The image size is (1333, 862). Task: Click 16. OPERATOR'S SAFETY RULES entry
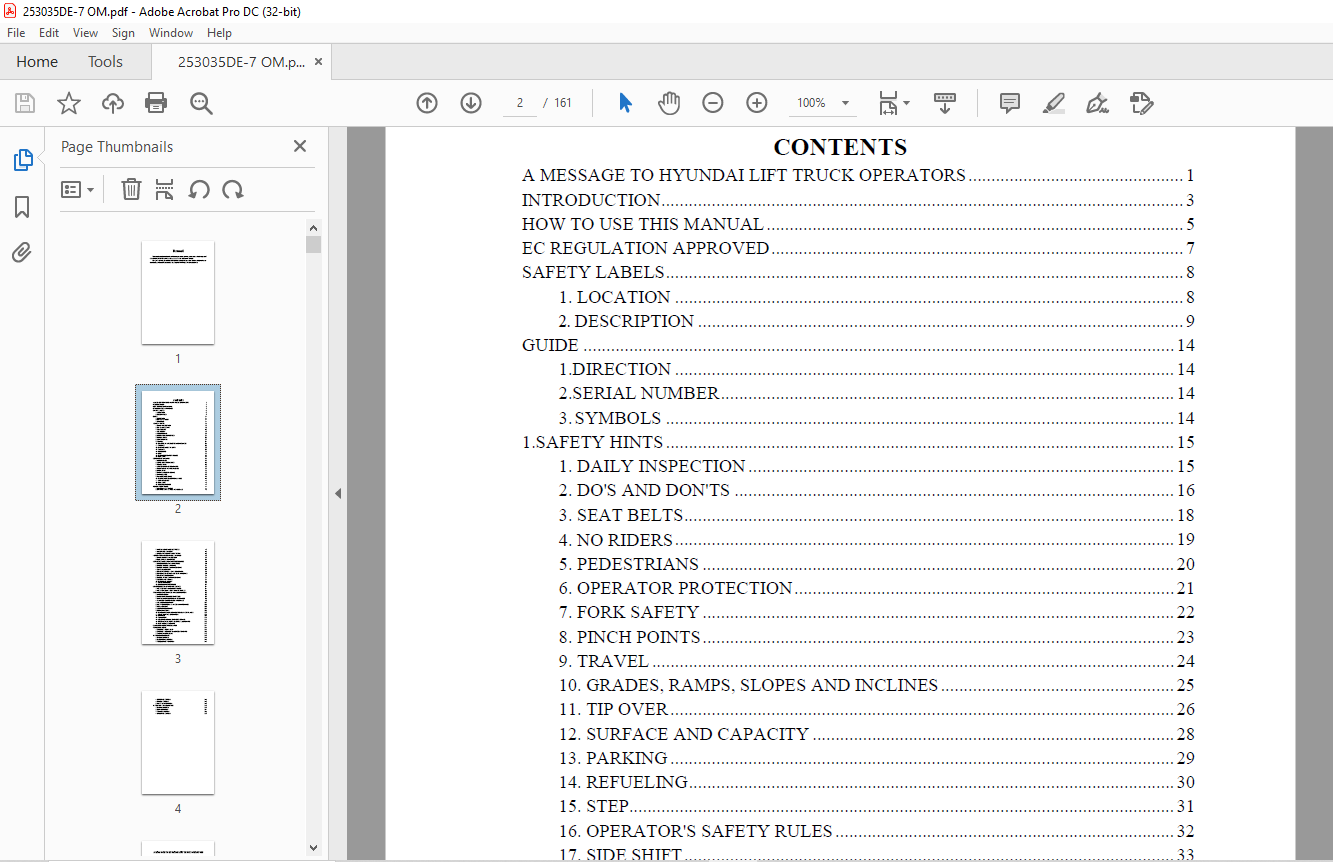click(x=877, y=831)
